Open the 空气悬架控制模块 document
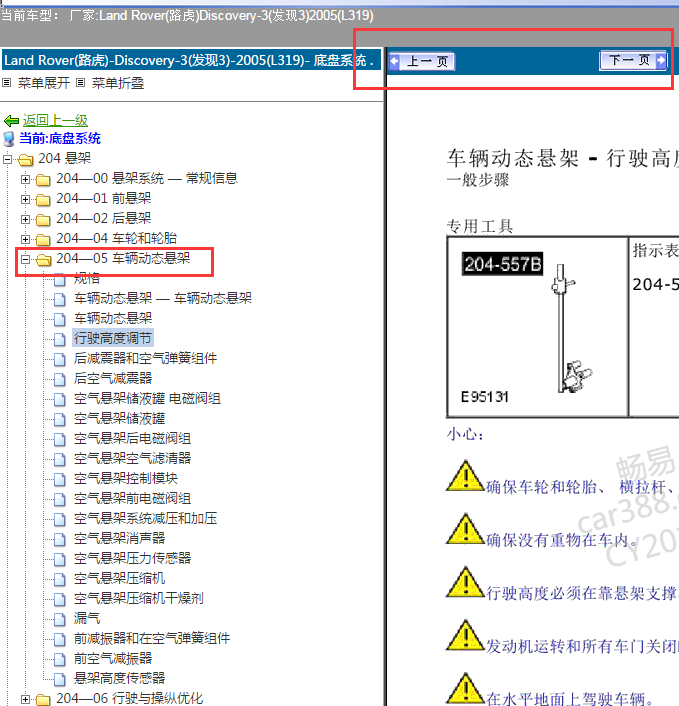This screenshot has width=679, height=706. [x=126, y=478]
